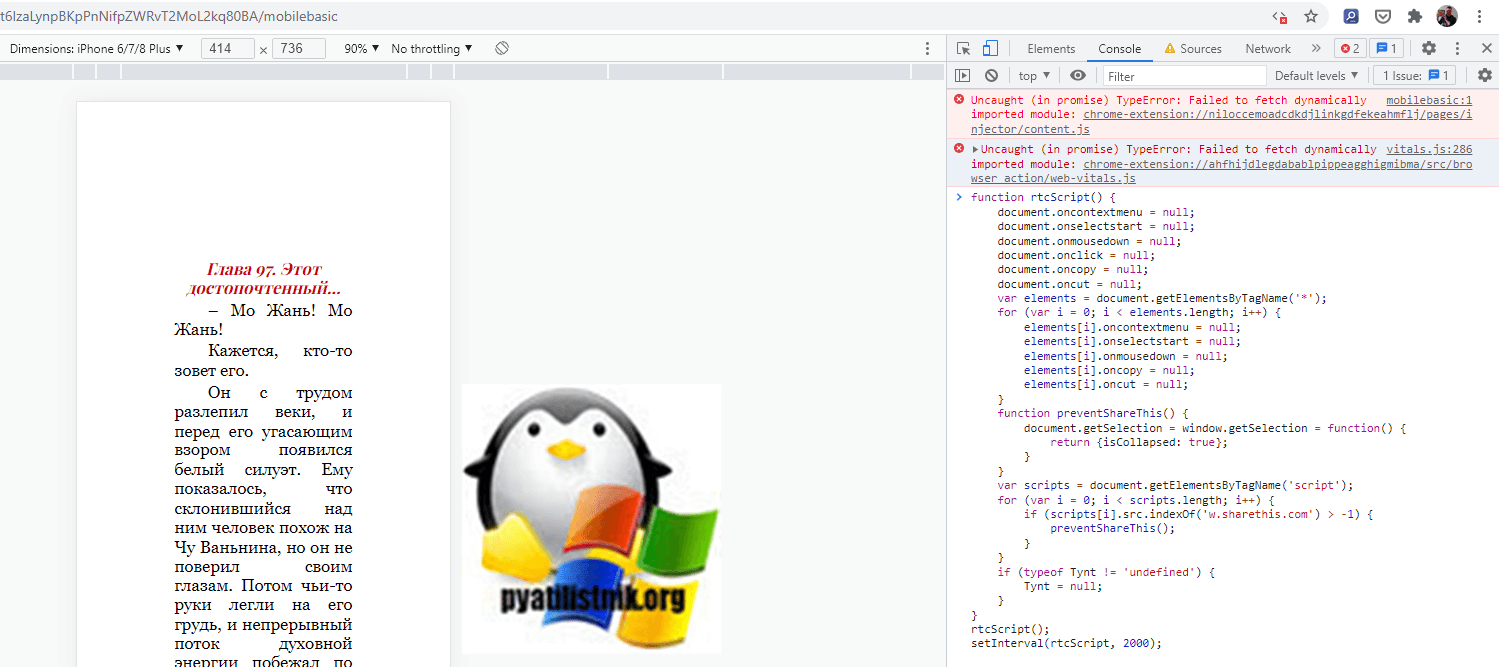Rotate the device viewport orientation
The image size is (1499, 667).
coord(502,48)
